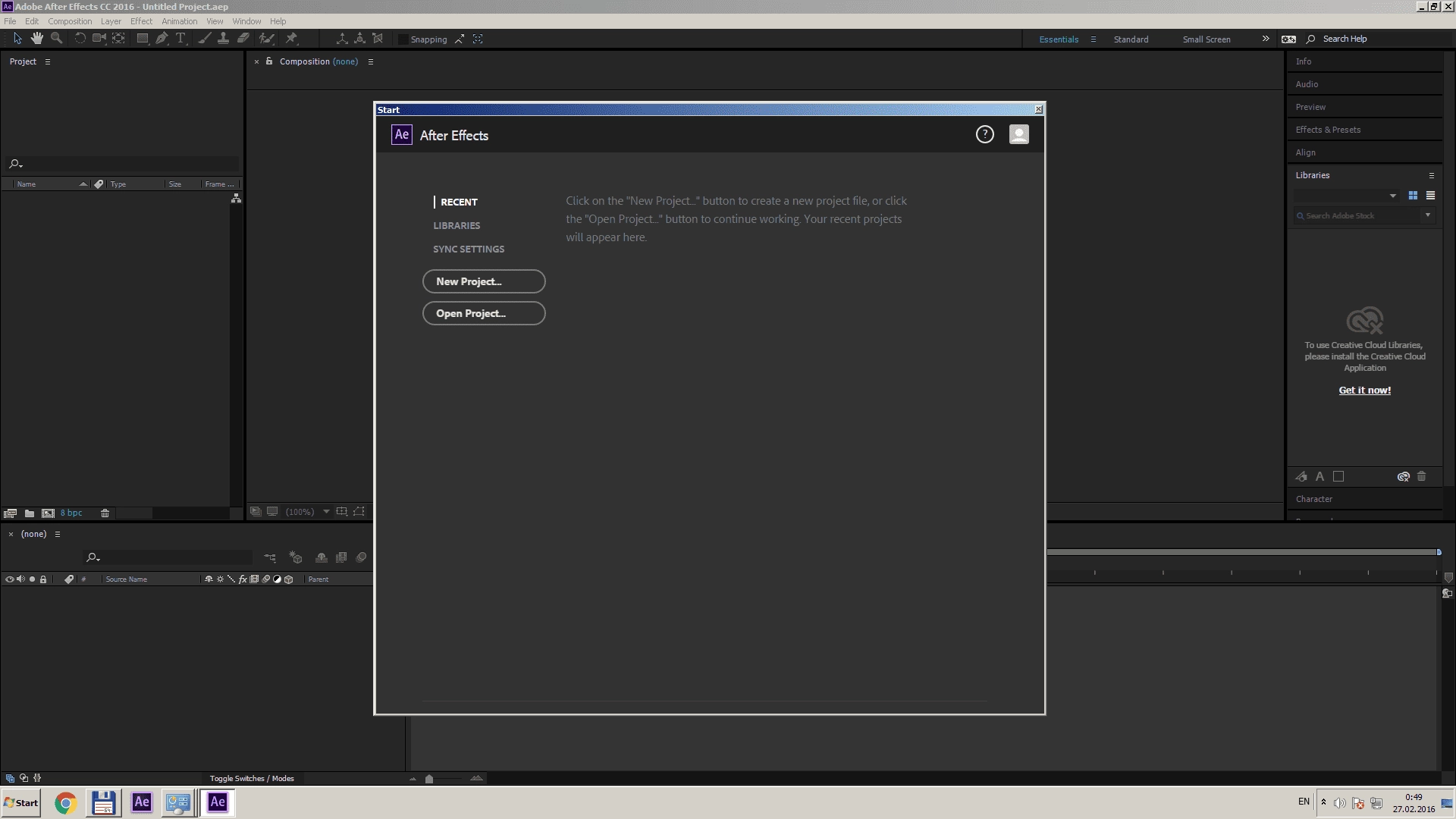This screenshot has width=1456, height=819.
Task: Choose World Axis mode icon
Action: (x=359, y=39)
